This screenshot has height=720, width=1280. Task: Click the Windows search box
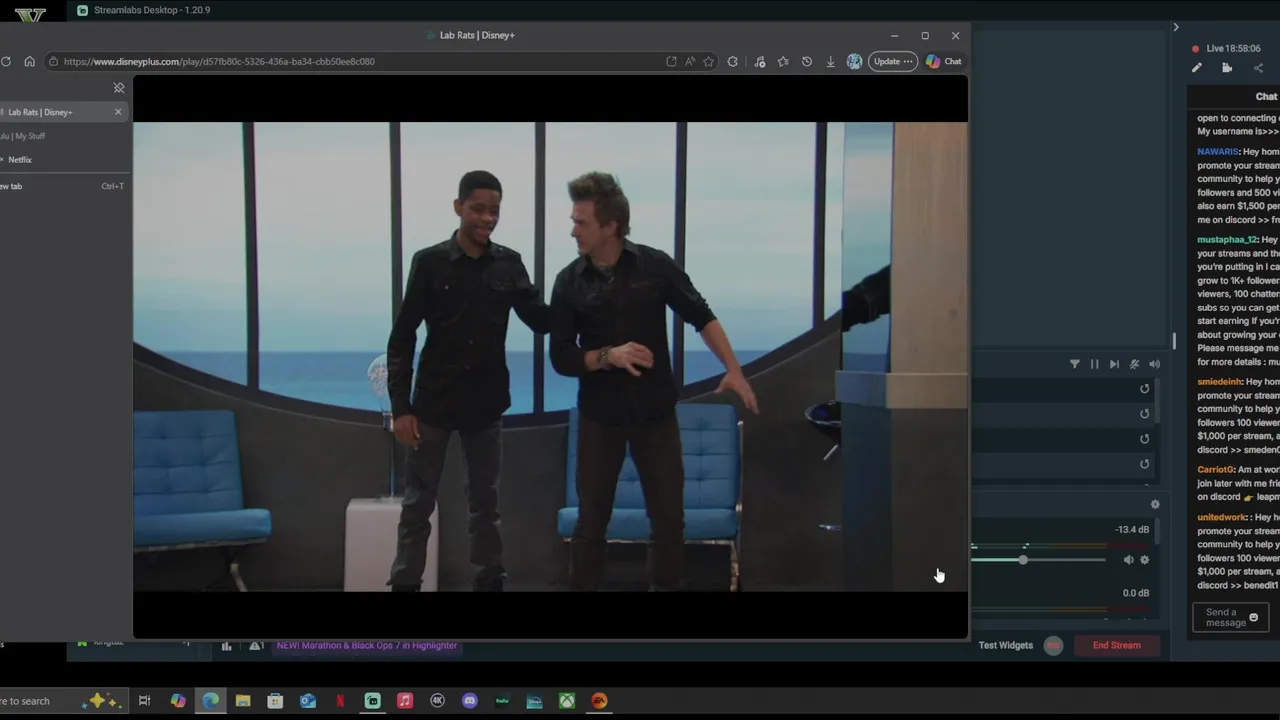click(x=62, y=701)
